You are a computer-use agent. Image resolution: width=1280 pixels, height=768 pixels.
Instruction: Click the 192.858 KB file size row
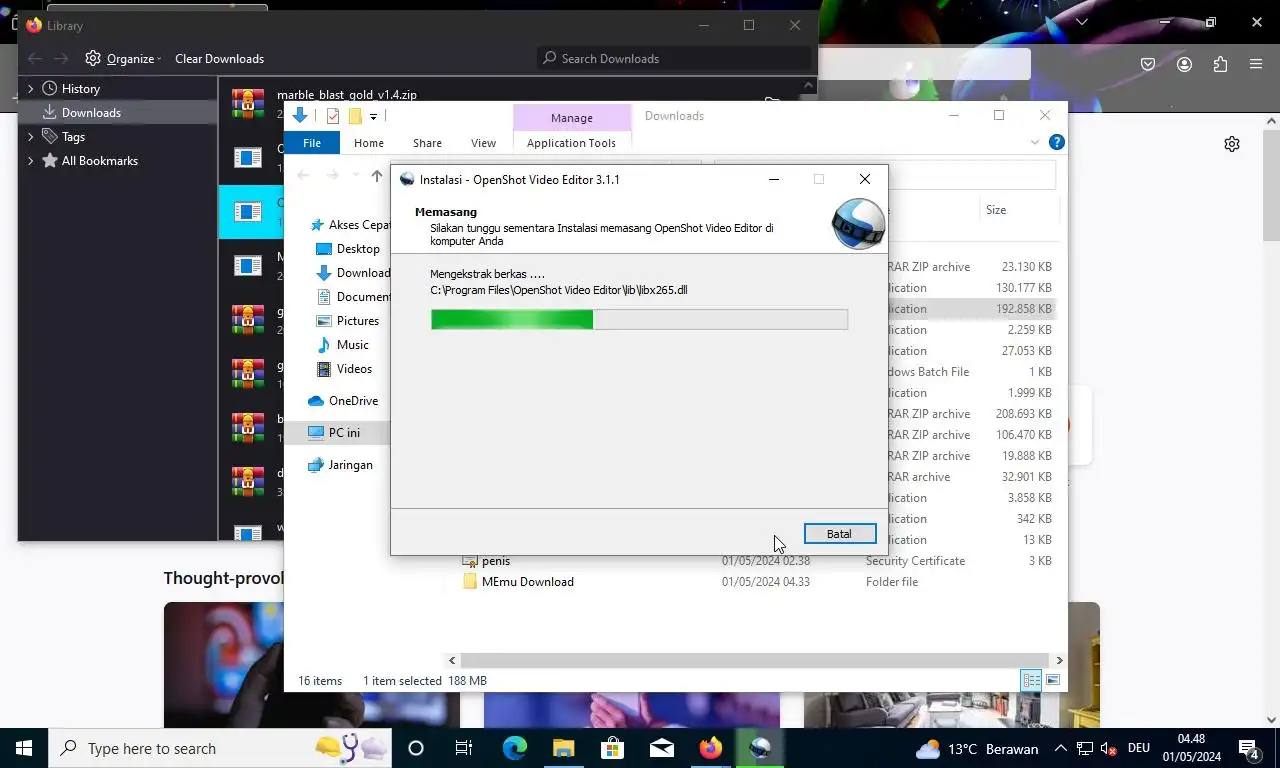point(1026,309)
